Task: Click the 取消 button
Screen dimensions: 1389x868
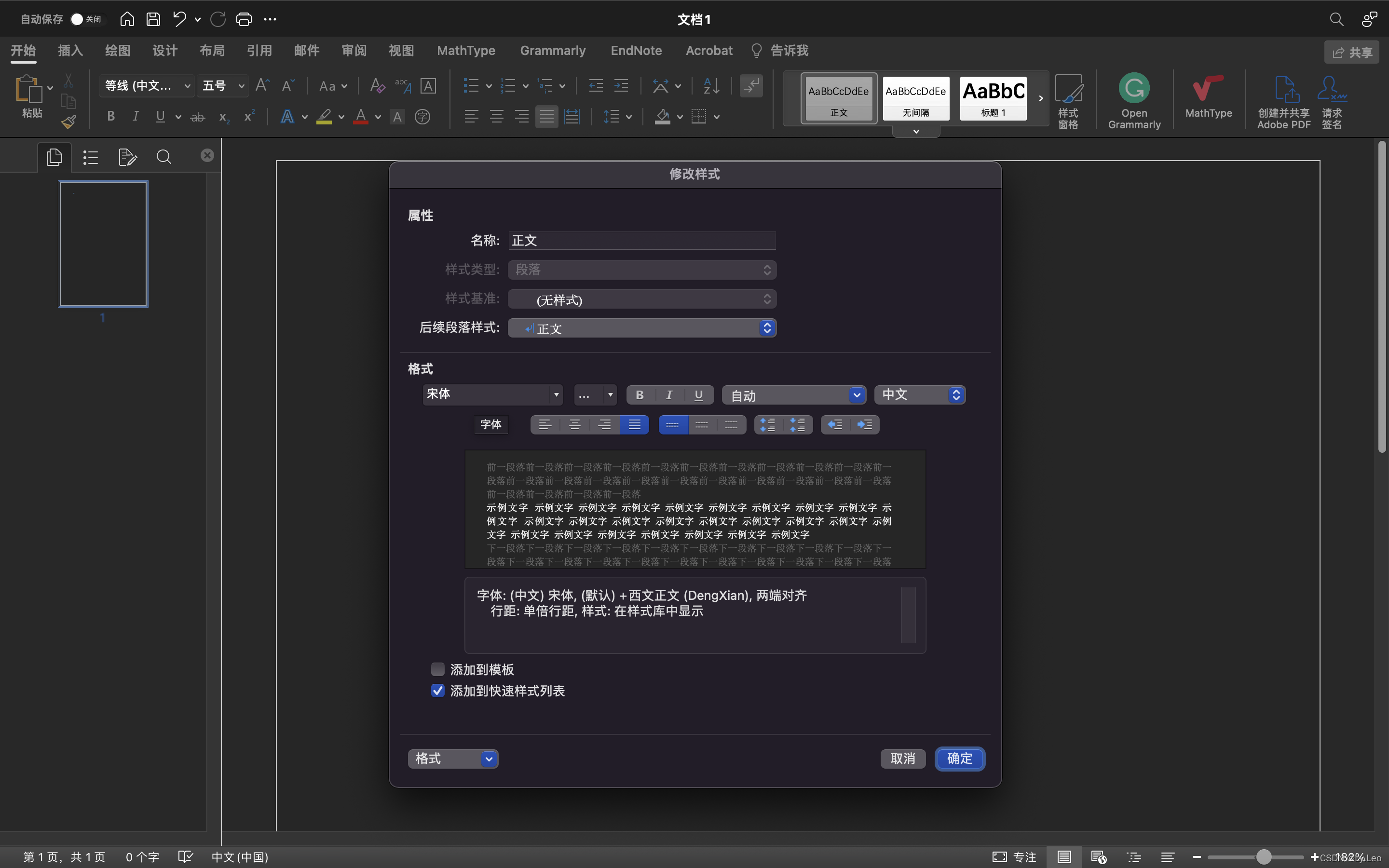Action: click(x=902, y=759)
